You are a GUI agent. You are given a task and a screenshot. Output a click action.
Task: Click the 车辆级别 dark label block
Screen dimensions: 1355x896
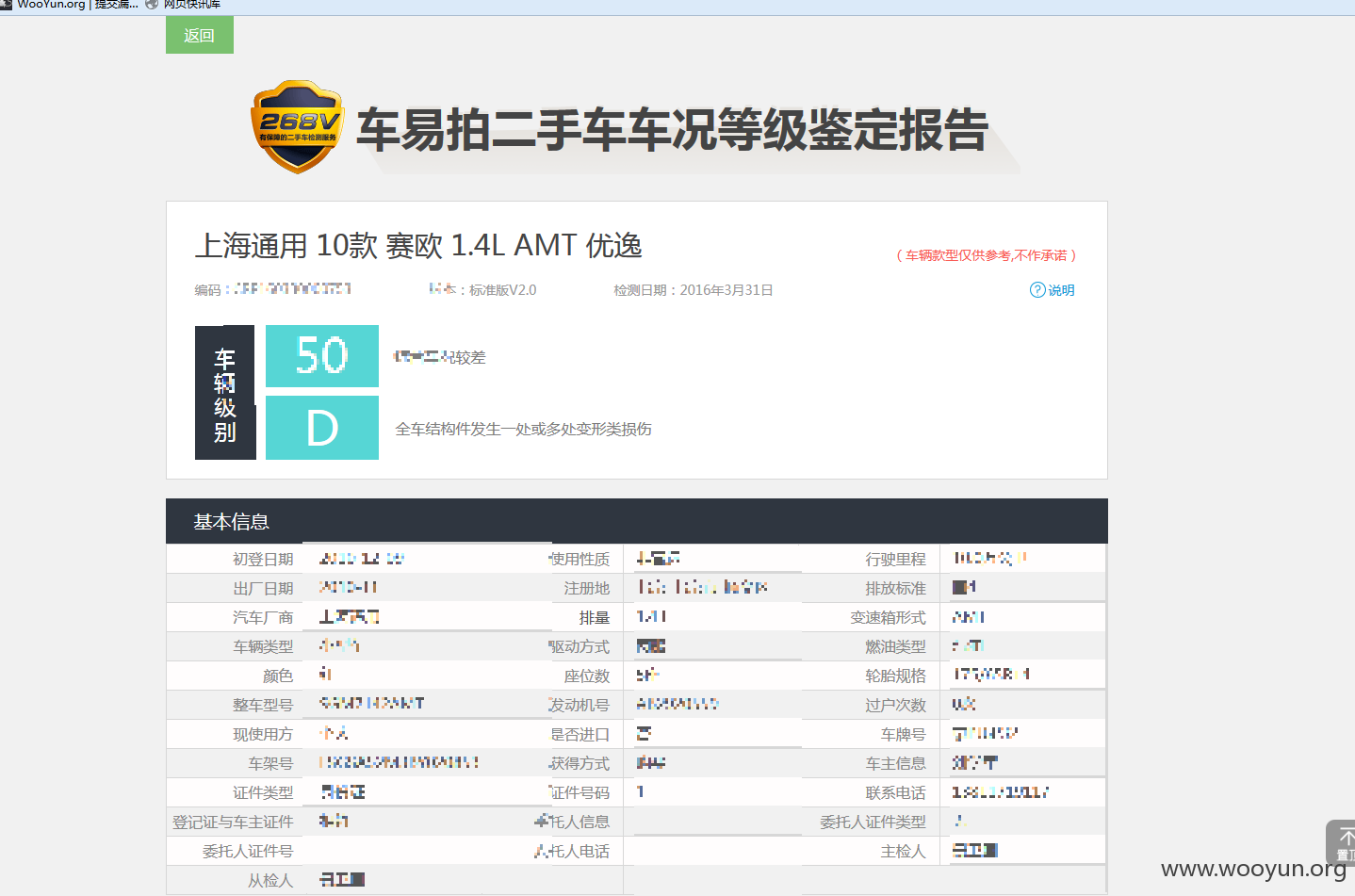pyautogui.click(x=225, y=393)
